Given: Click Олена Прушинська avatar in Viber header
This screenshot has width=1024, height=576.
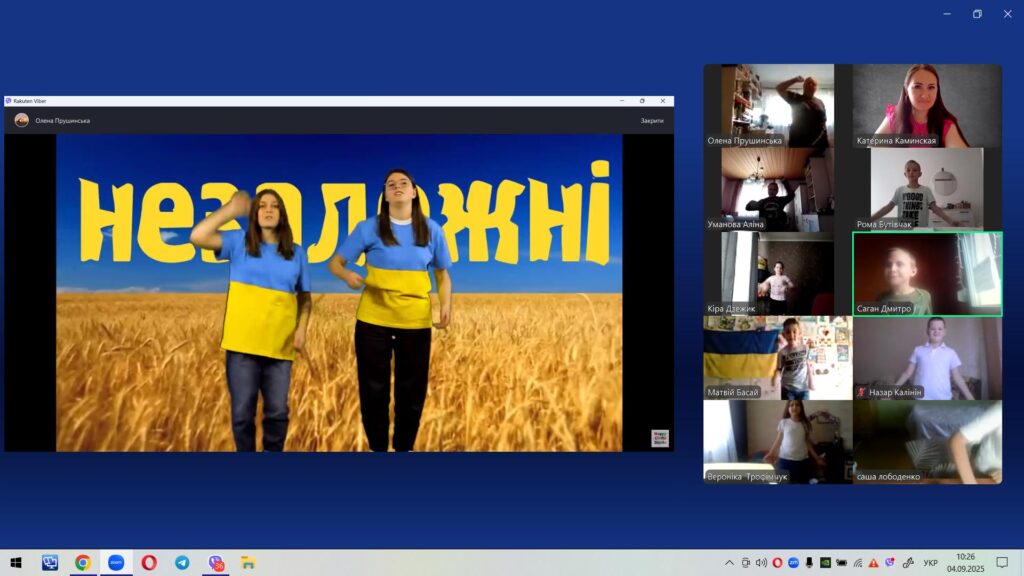Looking at the screenshot, I should 22,120.
